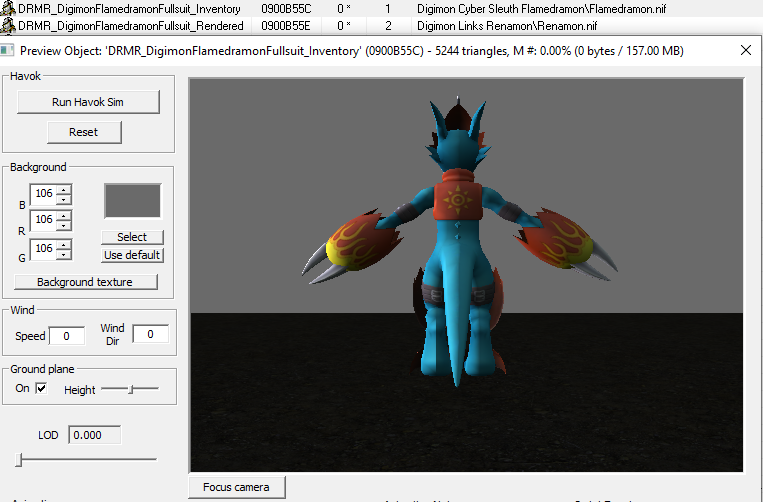Select DRMR_DigimonFlamedramonFullsuit_Inventory row
The height and width of the screenshot is (502, 763).
coord(382,9)
